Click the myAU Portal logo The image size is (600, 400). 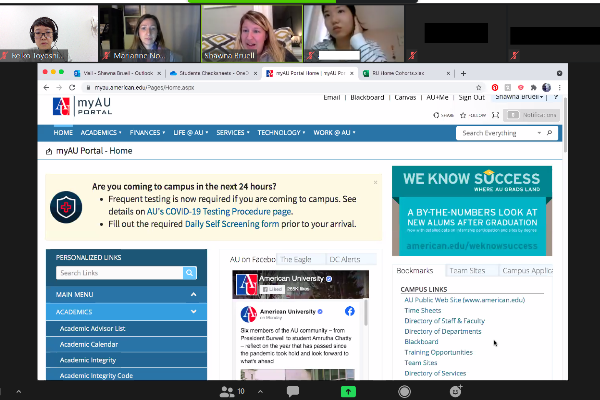82,106
